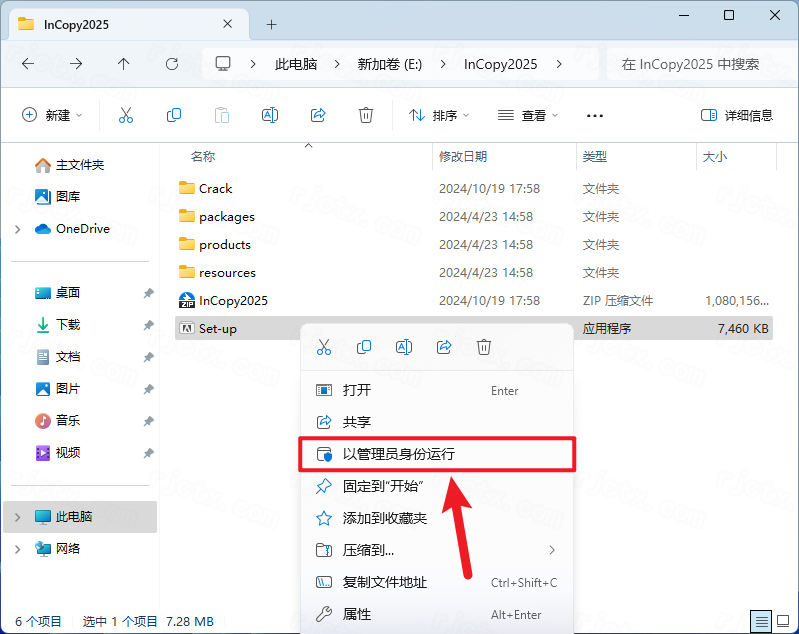Click the rename icon in the context menu
The width and height of the screenshot is (799, 634).
pyautogui.click(x=404, y=347)
